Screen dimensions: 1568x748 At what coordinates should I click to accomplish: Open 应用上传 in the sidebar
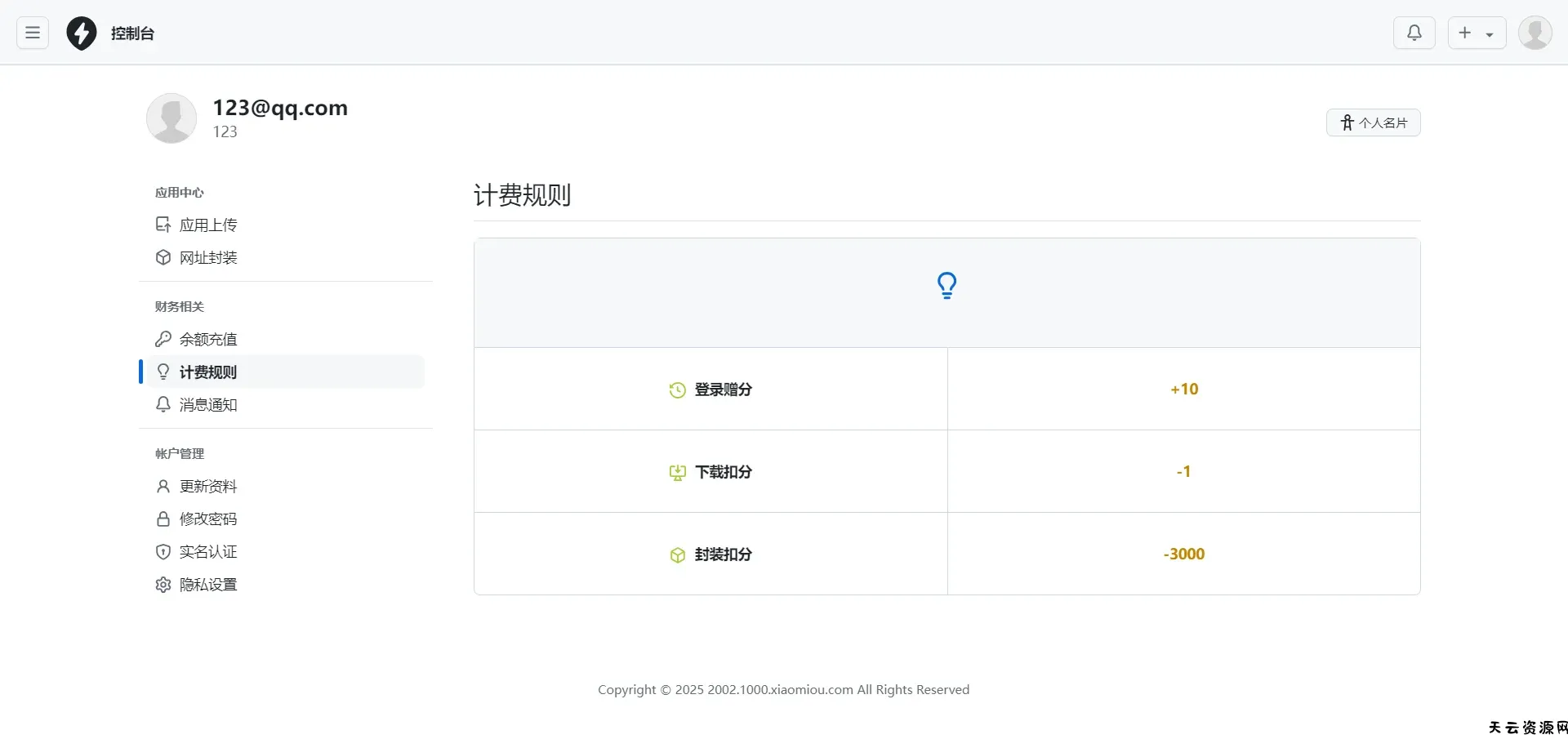point(207,225)
